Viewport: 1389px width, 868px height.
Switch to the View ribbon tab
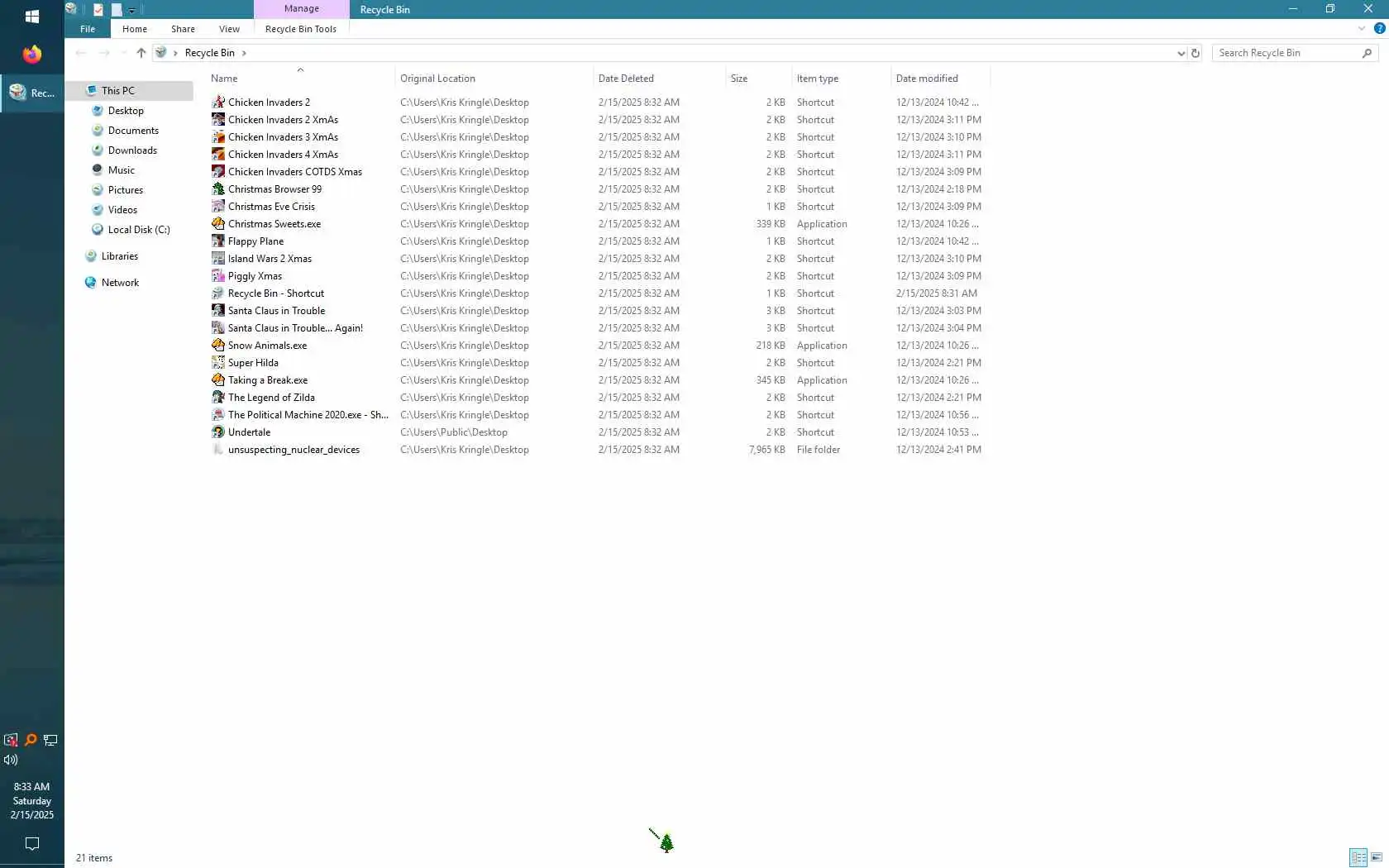229,29
